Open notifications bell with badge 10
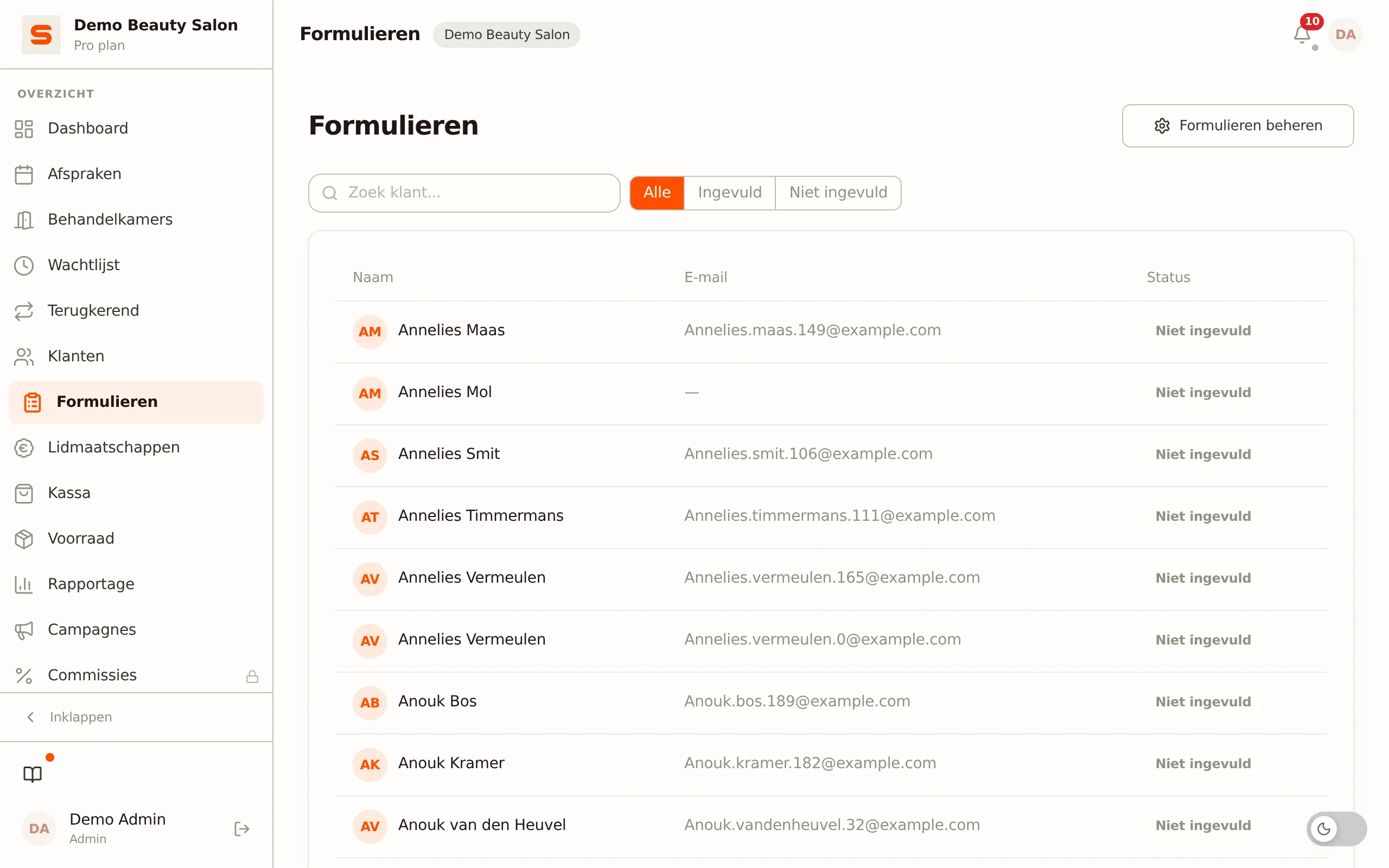The height and width of the screenshot is (868, 1389). pyautogui.click(x=1302, y=34)
